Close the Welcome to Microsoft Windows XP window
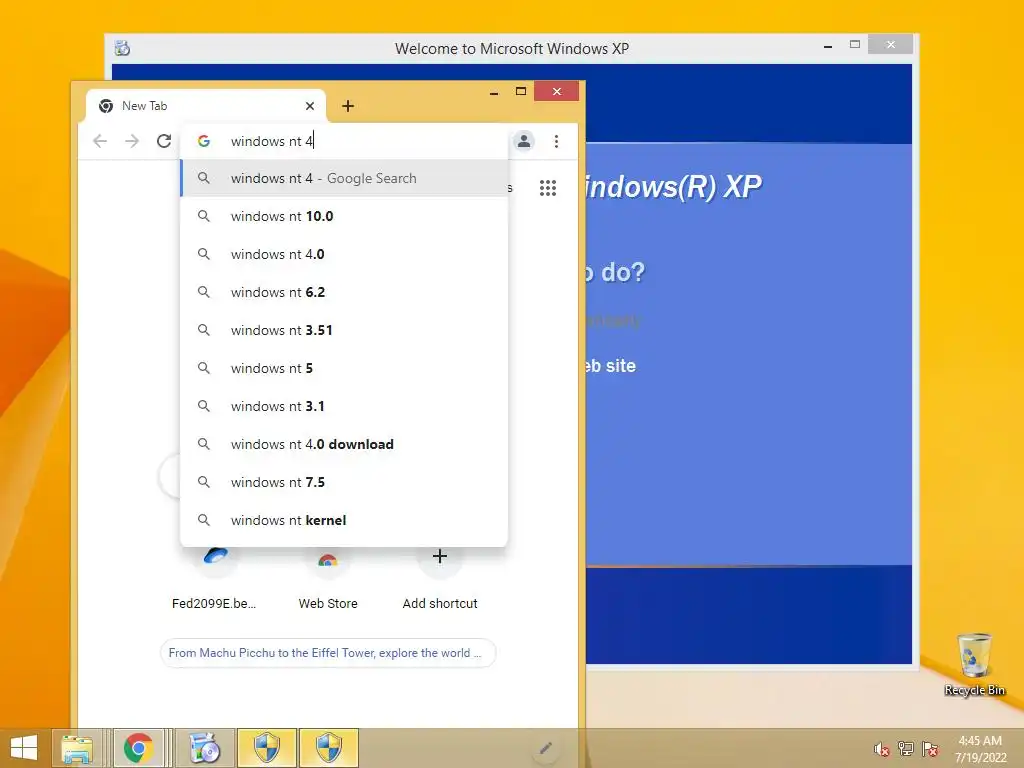 [x=891, y=44]
